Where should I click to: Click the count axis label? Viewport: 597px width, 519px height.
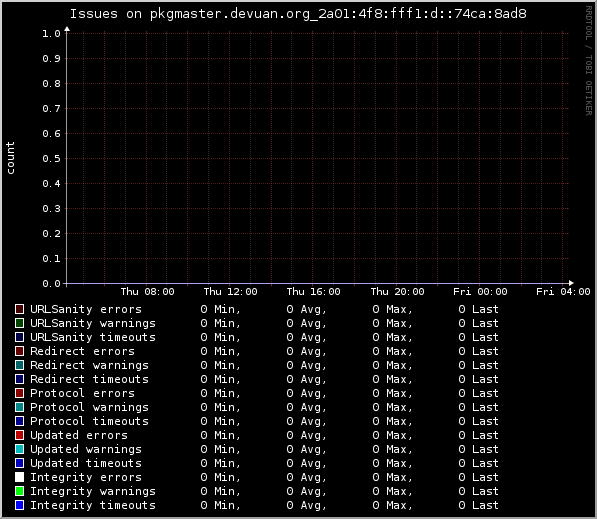click(x=10, y=158)
